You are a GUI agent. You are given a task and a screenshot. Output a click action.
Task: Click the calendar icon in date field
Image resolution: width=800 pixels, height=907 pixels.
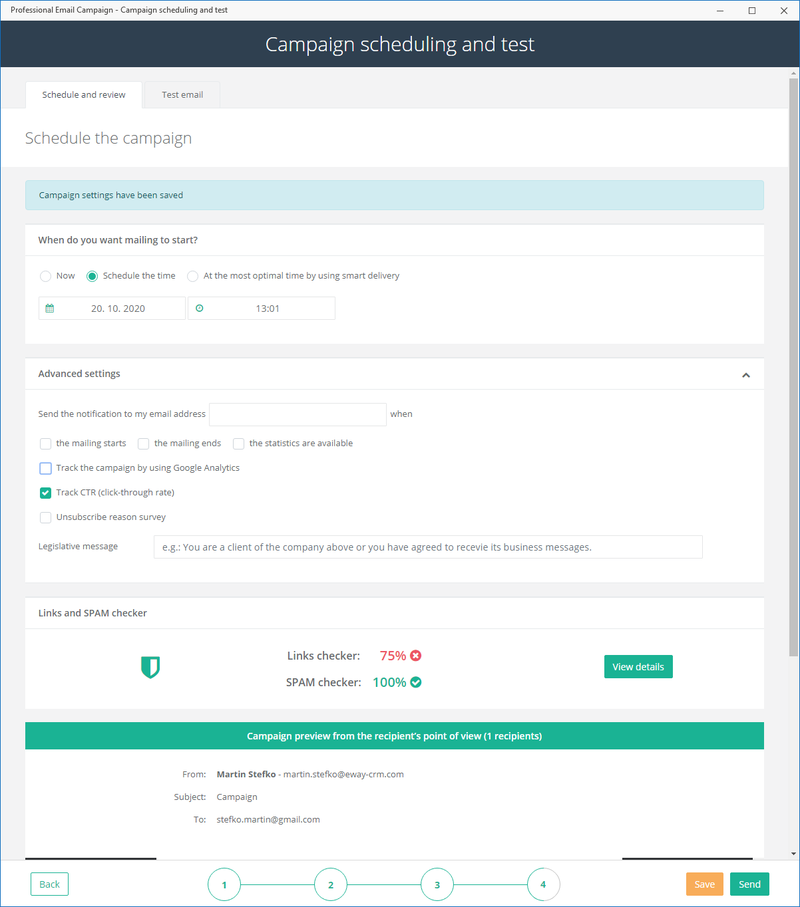50,308
